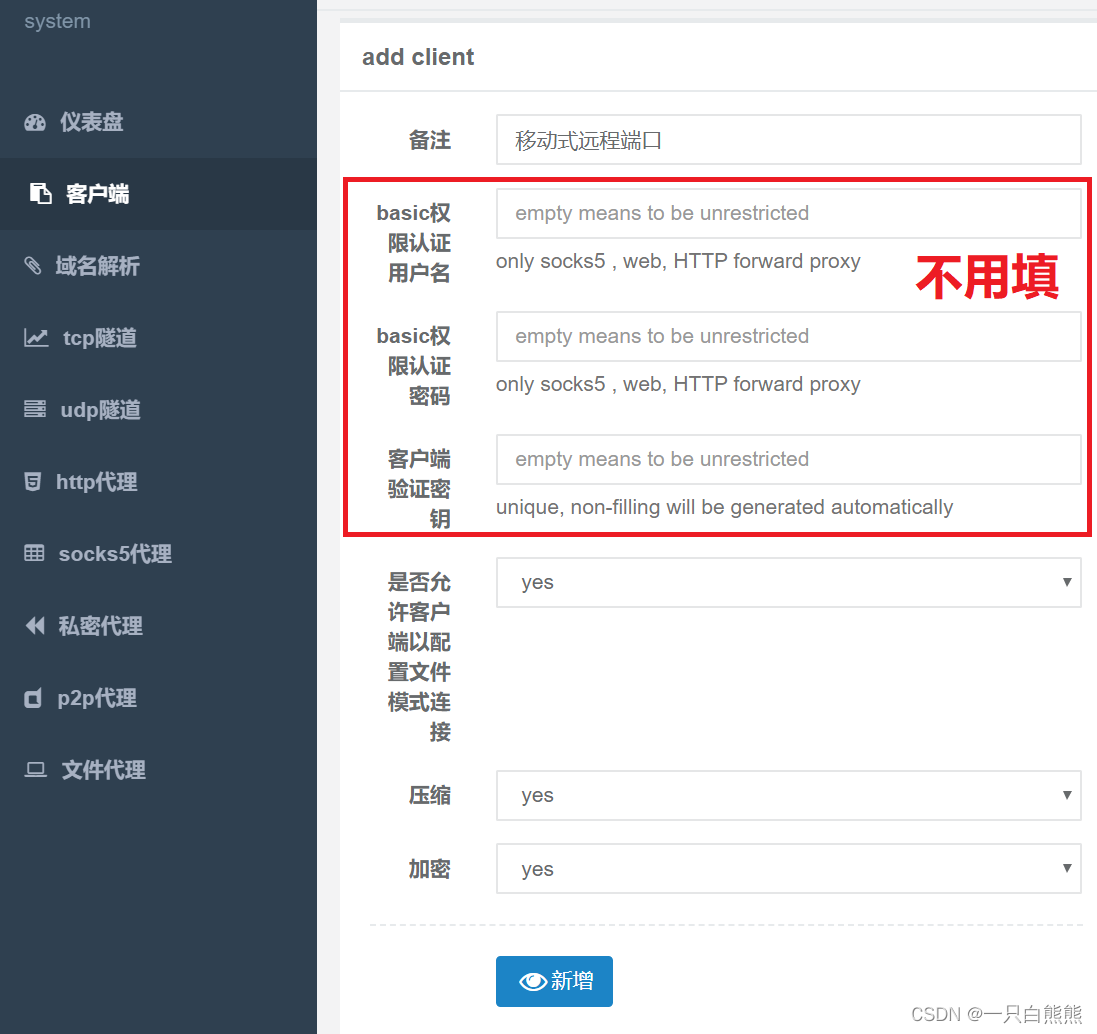Click the server icon beside udp隧道
Viewport: 1097px width, 1034px height.
(35, 409)
